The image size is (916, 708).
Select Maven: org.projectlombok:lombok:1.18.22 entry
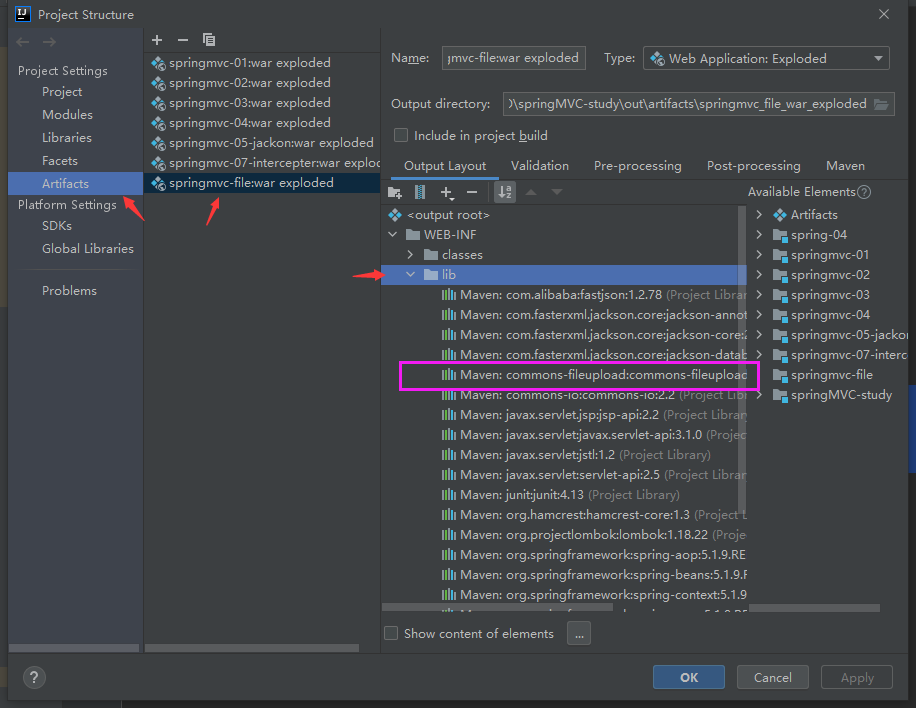click(x=564, y=535)
